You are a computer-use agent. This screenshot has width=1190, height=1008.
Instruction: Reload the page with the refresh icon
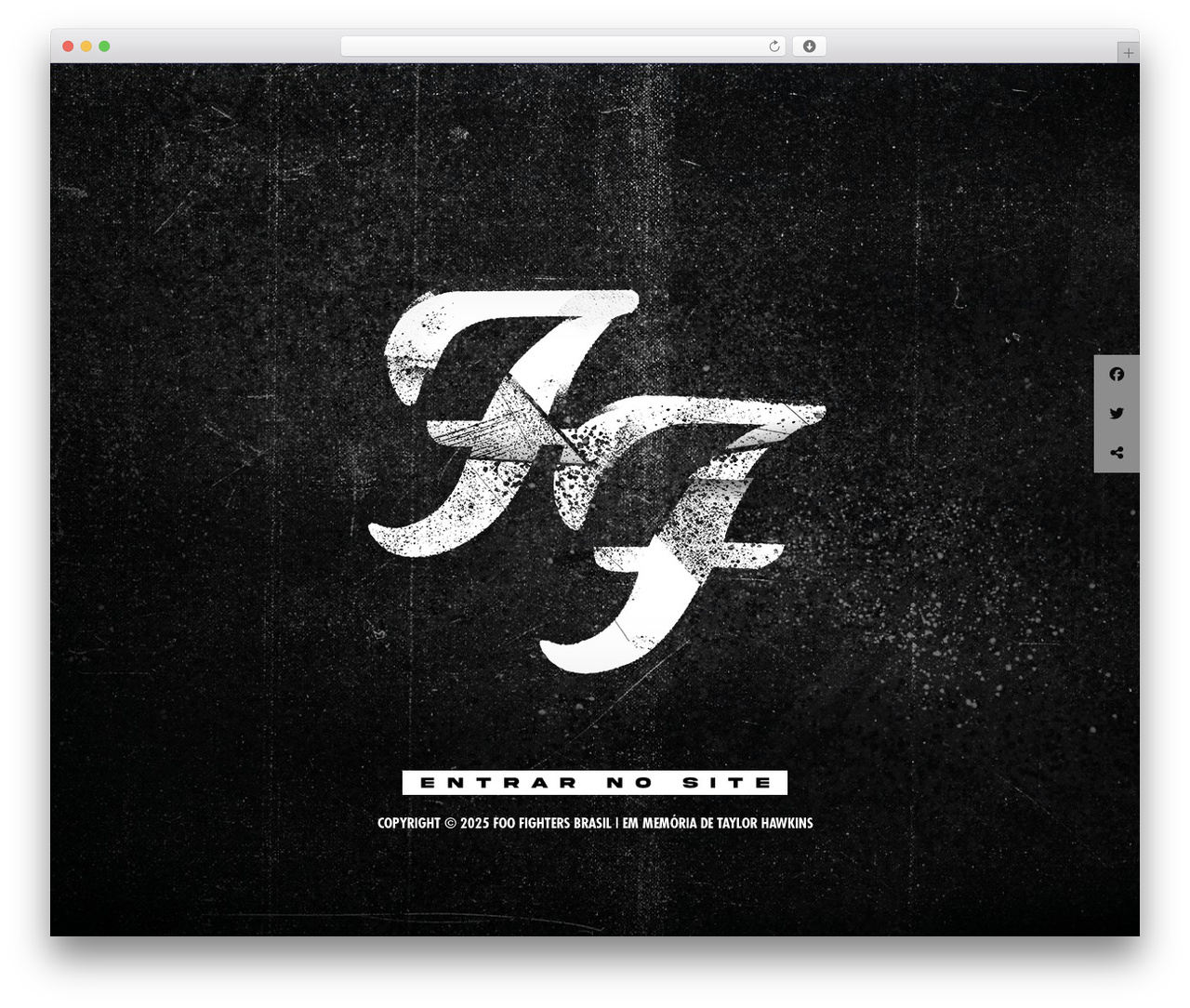click(774, 46)
